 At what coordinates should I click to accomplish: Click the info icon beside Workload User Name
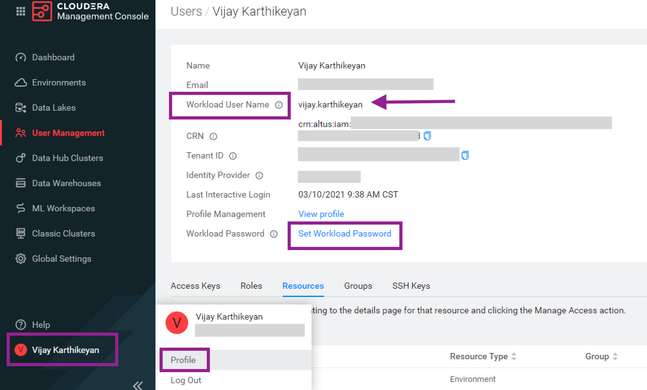(279, 105)
